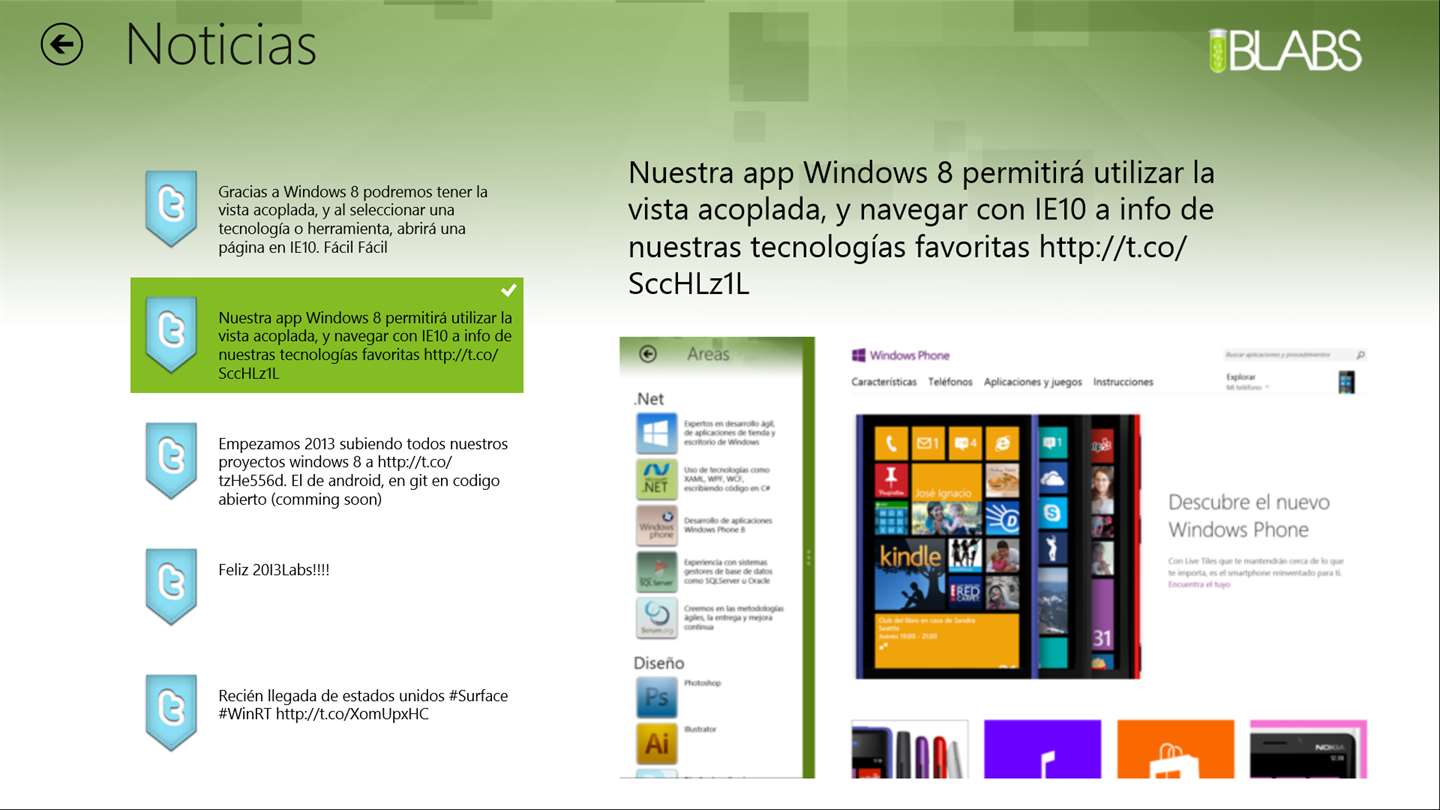The image size is (1440, 810).
Task: Click Twitter icon of 'Empezamos 2013' tweet
Action: tap(171, 460)
